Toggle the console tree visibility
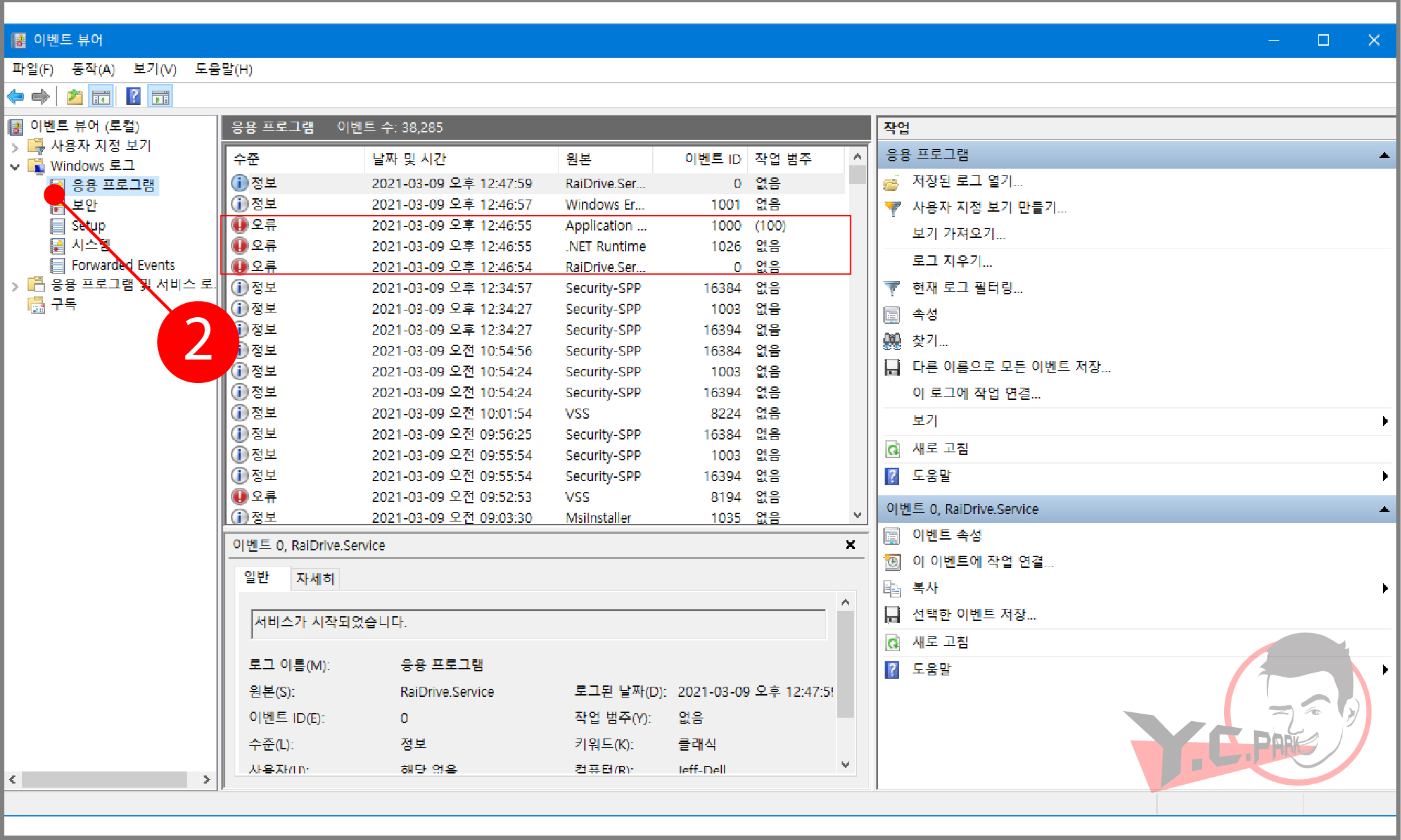Screen dimensions: 1401x840 (x=102, y=95)
